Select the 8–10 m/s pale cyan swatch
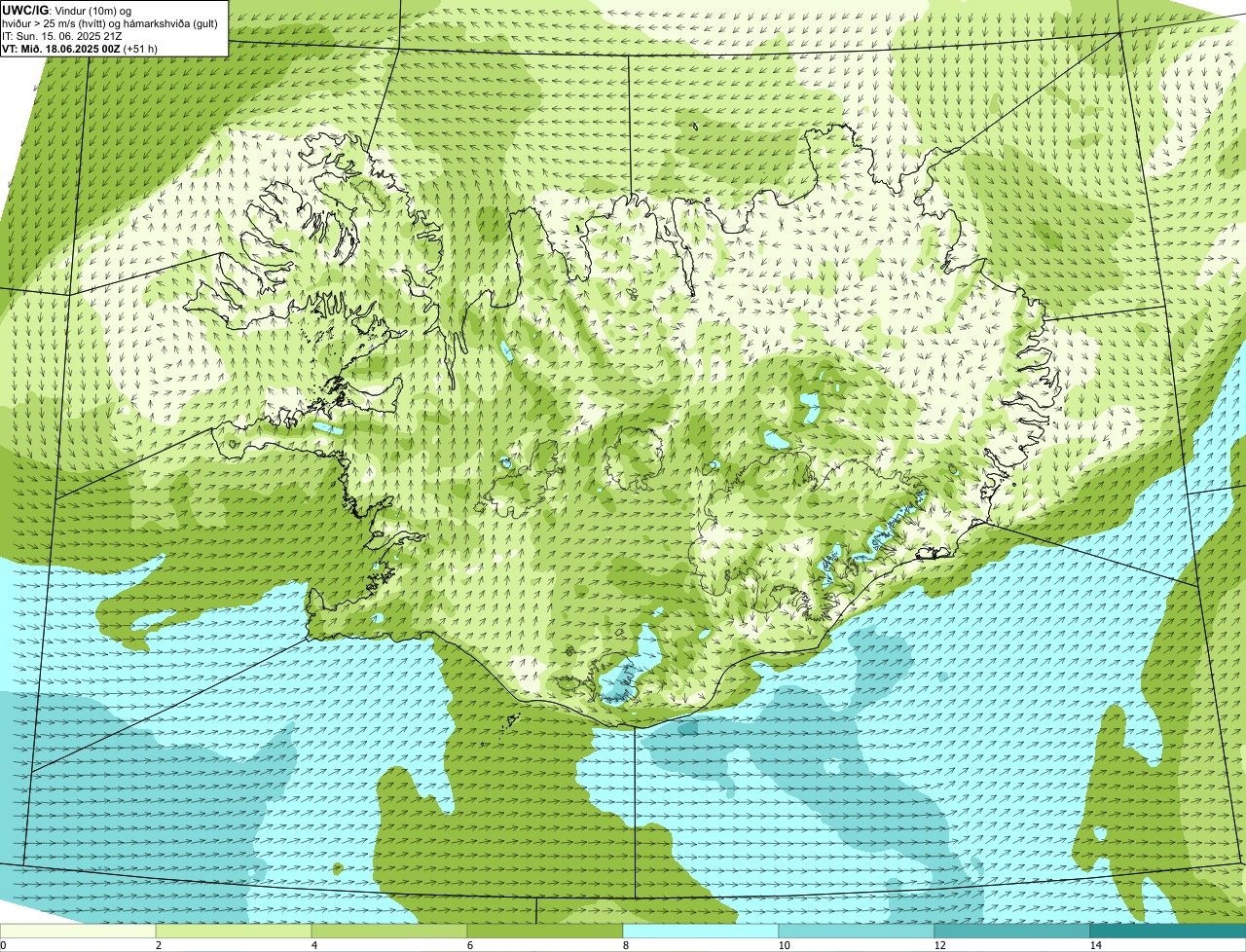 click(x=701, y=931)
